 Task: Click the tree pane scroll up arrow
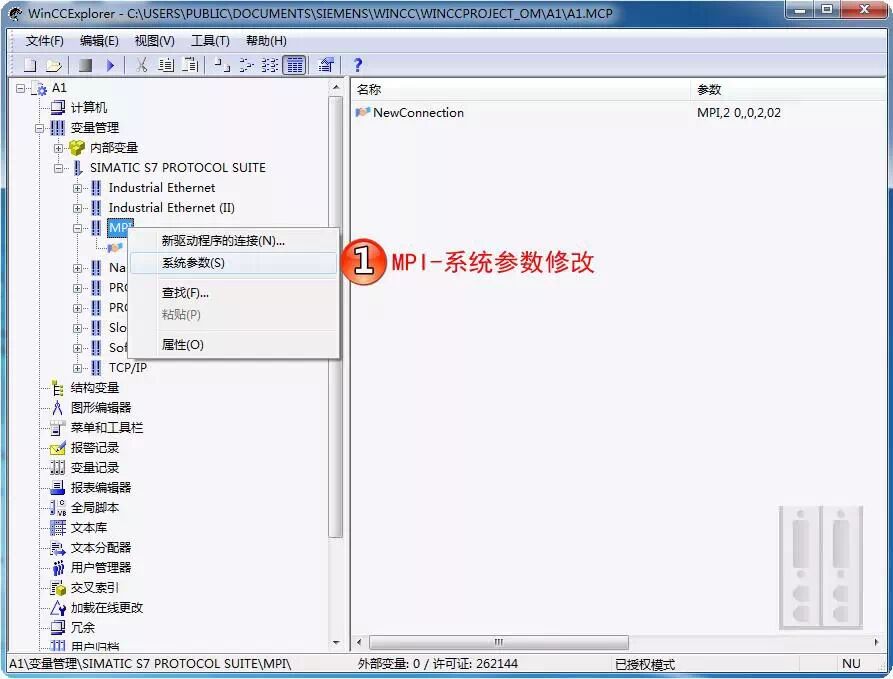tap(336, 88)
